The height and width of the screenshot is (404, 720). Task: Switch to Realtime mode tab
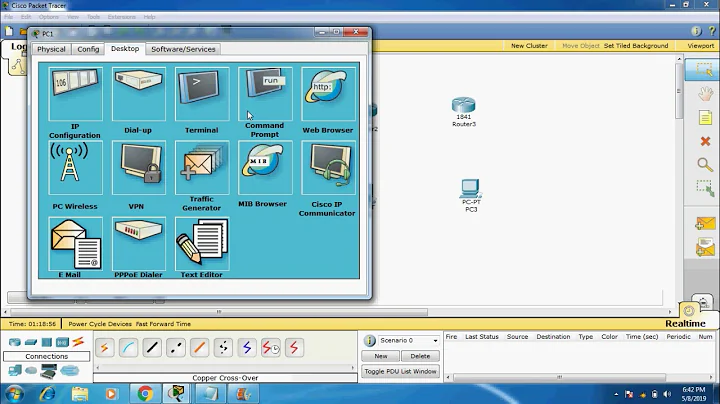coord(685,323)
